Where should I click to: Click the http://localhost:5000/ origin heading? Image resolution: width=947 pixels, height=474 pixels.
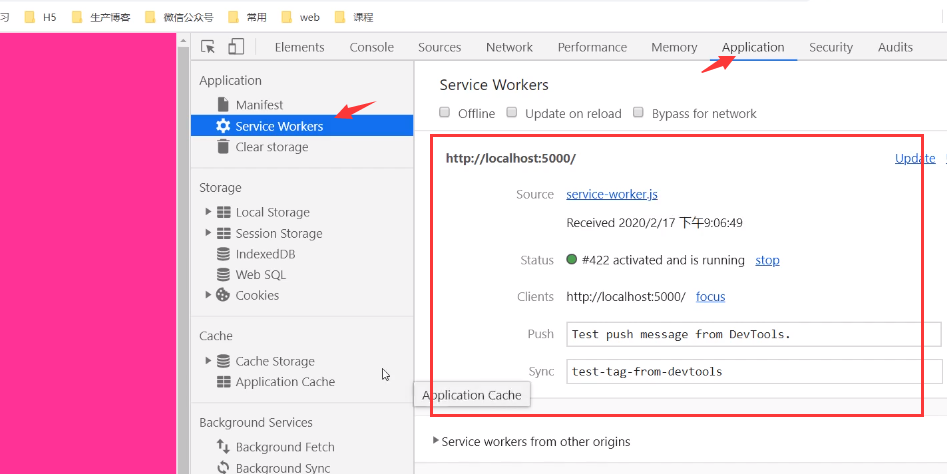[x=511, y=158]
